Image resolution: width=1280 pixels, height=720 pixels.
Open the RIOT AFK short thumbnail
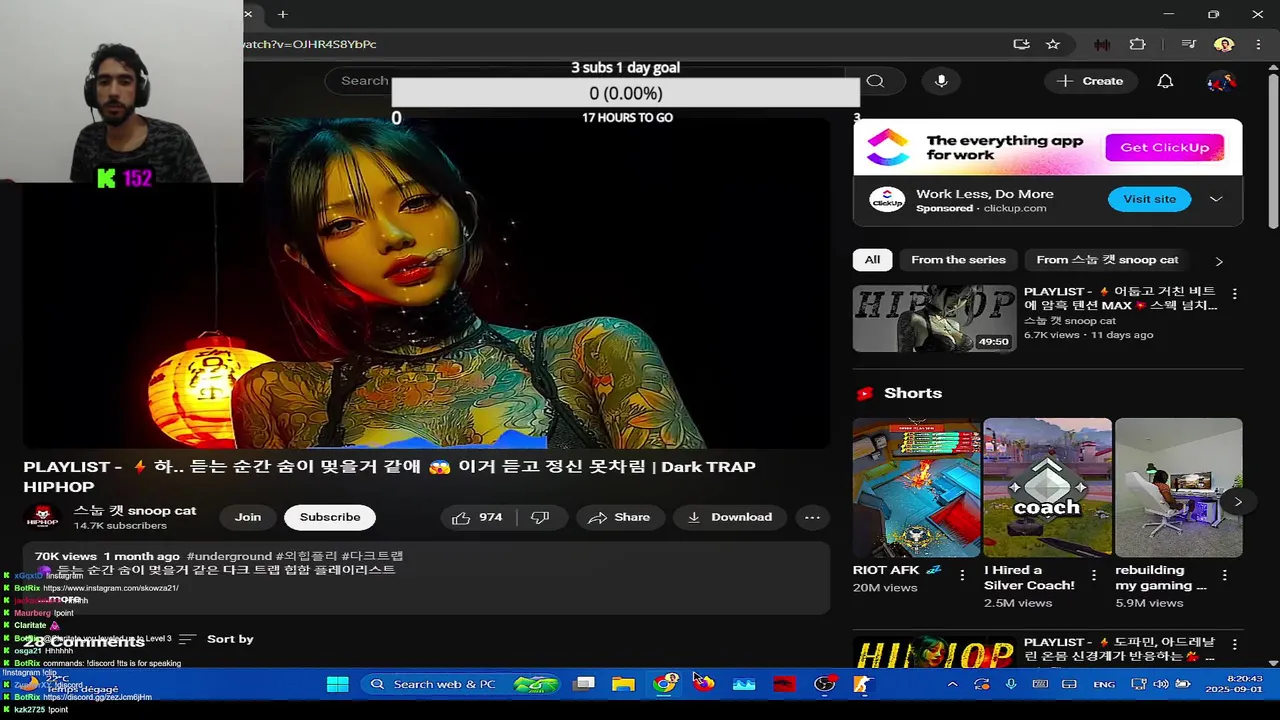click(x=916, y=487)
